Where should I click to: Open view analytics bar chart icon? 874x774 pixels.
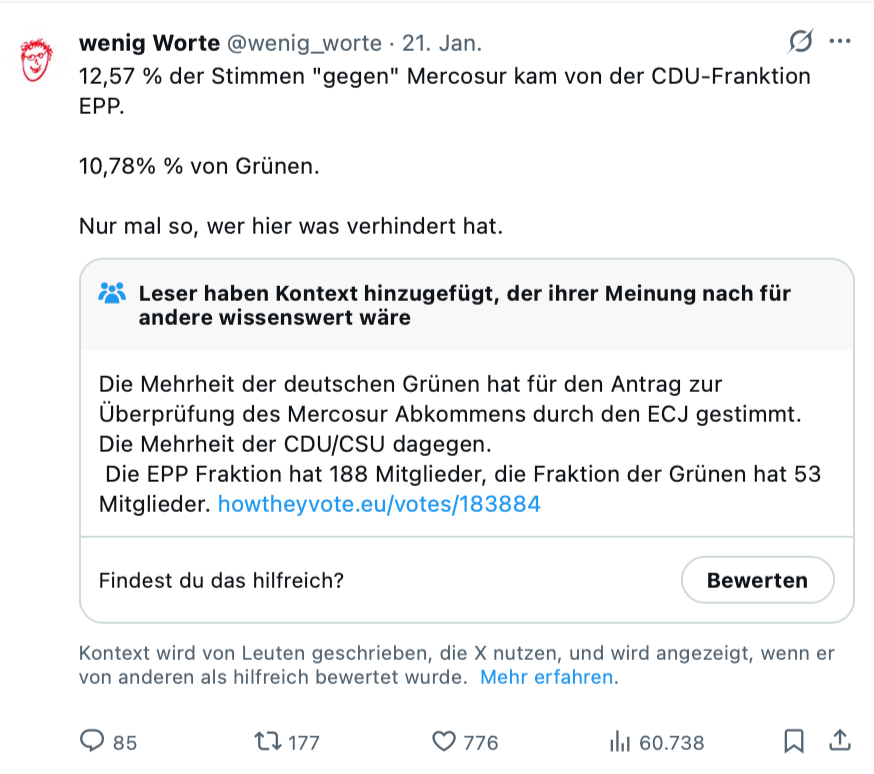(619, 741)
